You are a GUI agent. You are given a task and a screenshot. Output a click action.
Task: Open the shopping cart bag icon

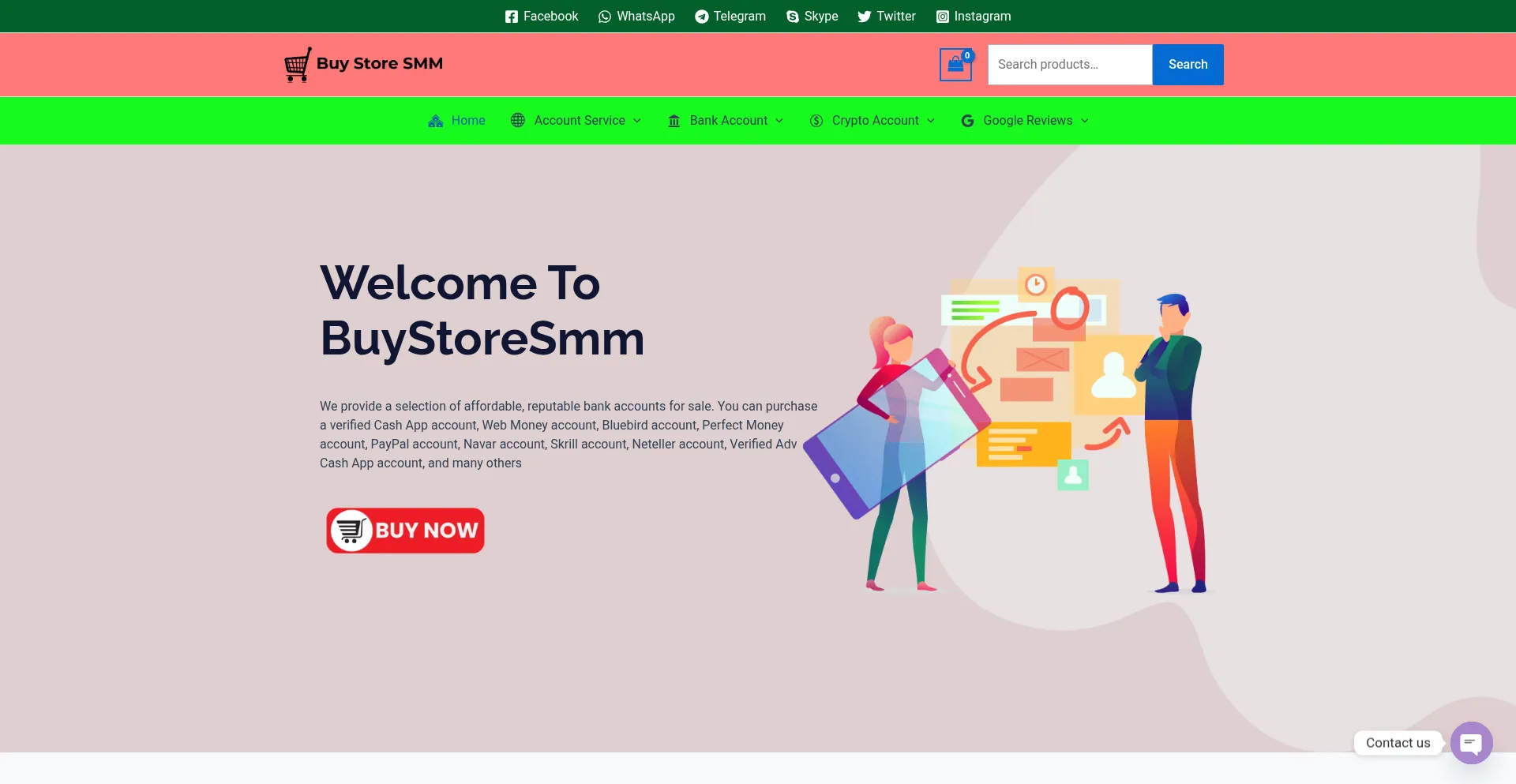coord(955,65)
